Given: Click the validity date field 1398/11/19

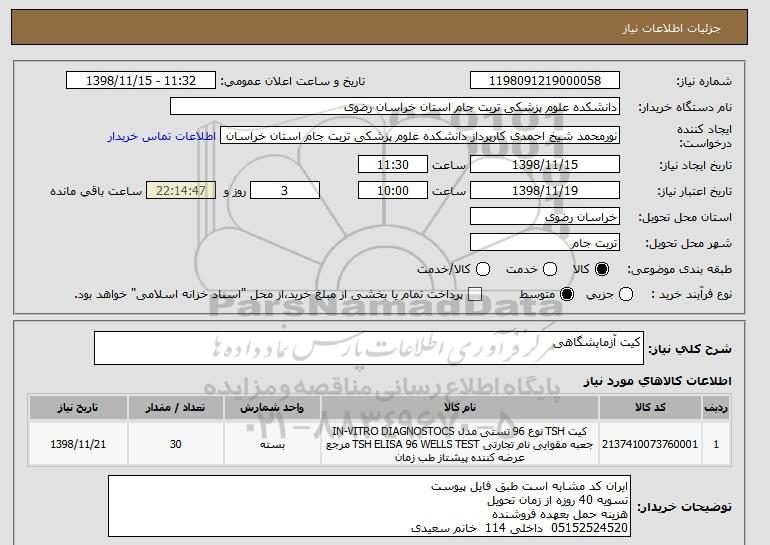Looking at the screenshot, I should 545,191.
